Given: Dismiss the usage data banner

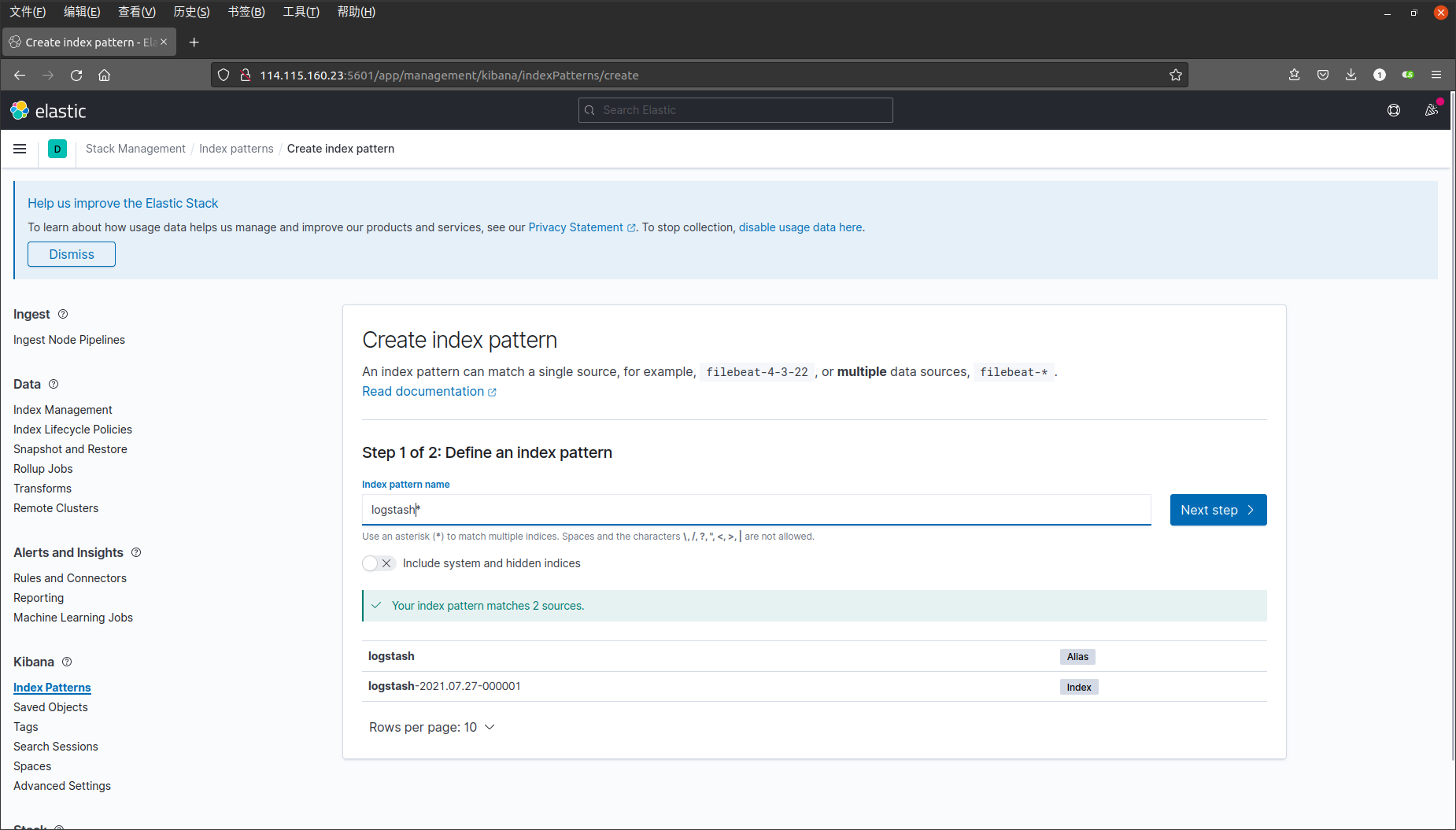Looking at the screenshot, I should click(72, 254).
